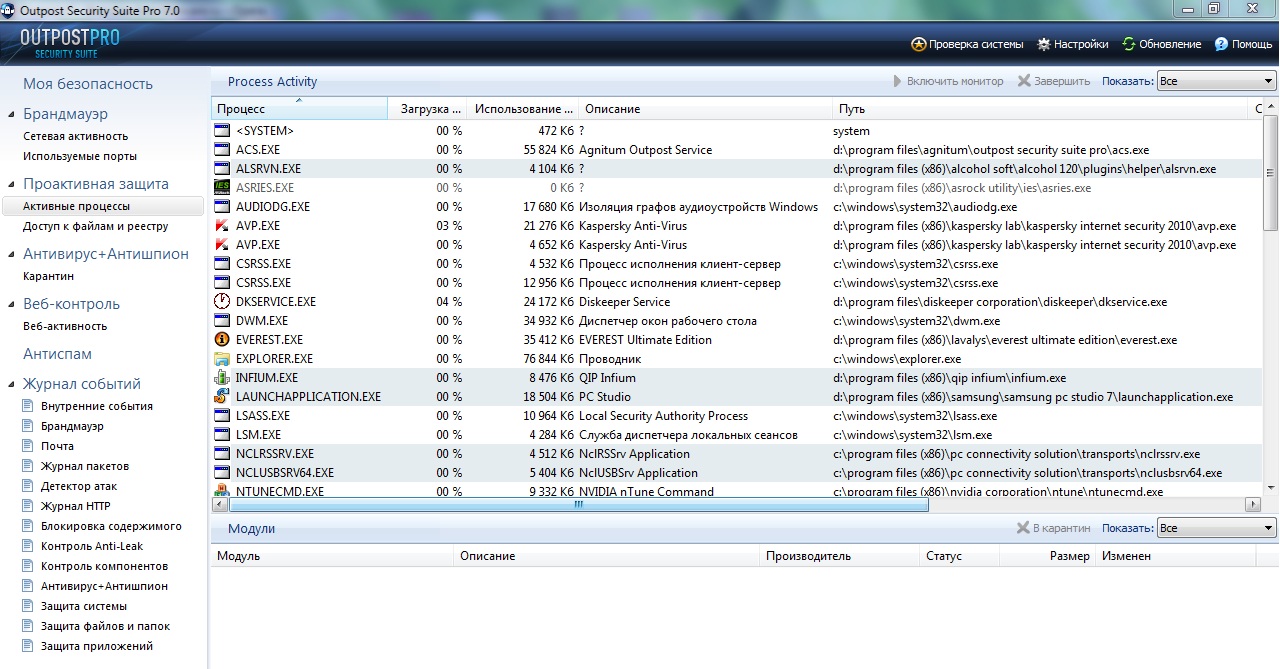Click icon next to Почта log
1280x669 pixels.
point(29,446)
